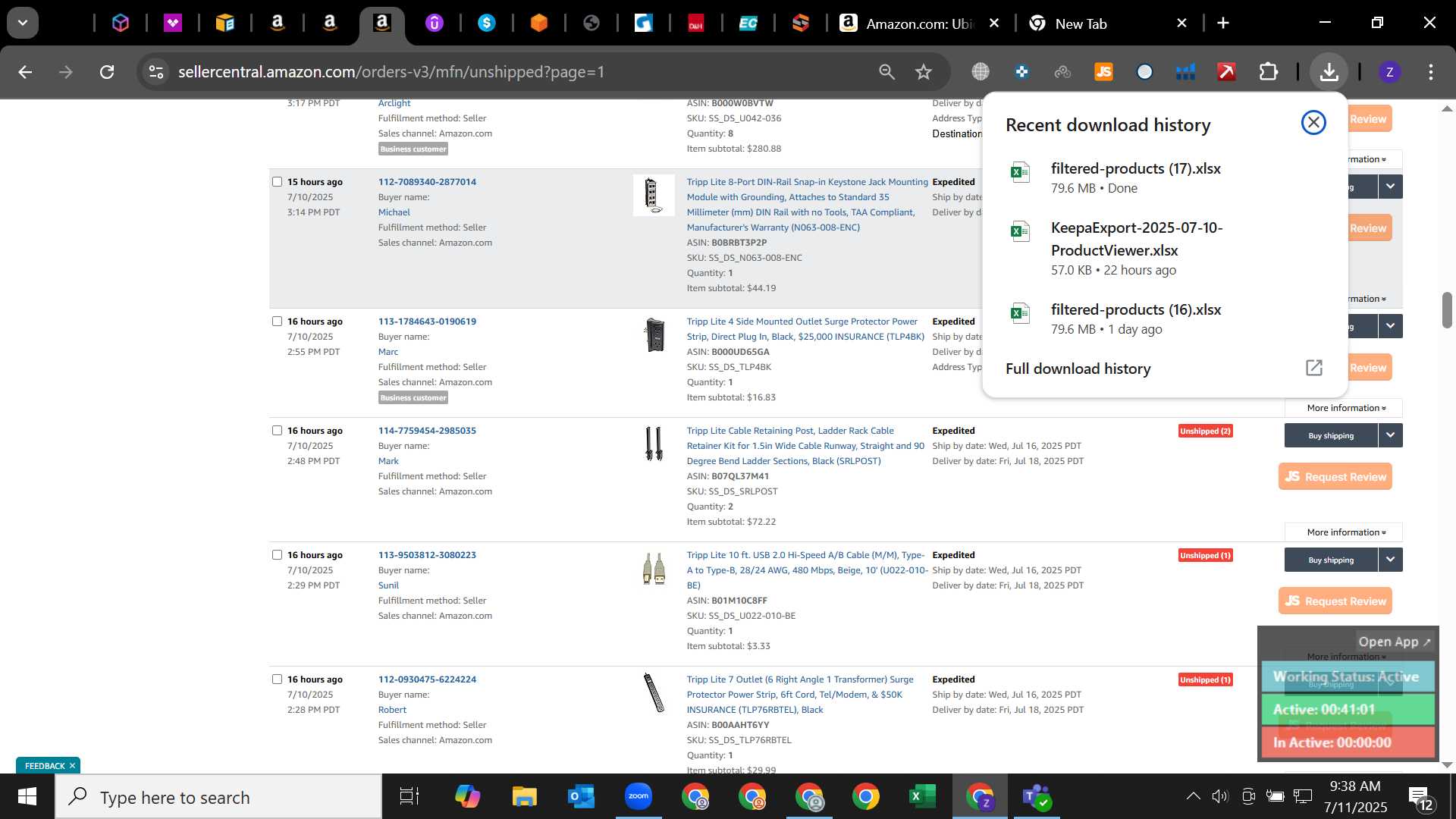Request Review for order 113-9503812-3080223
Viewport: 1456px width, 819px height.
click(1335, 601)
